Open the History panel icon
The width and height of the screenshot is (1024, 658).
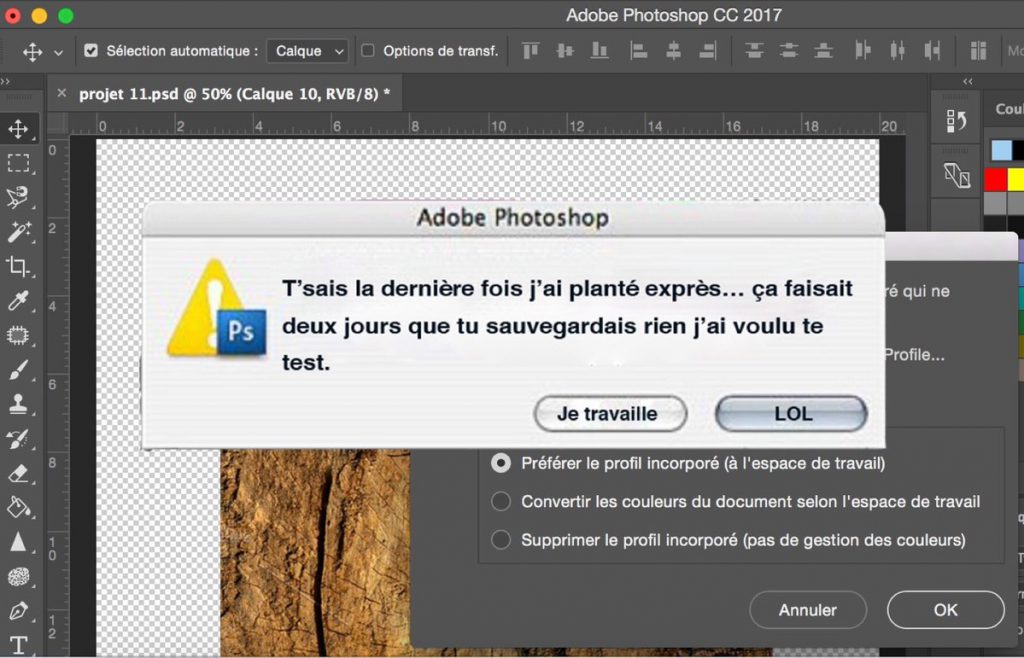956,121
